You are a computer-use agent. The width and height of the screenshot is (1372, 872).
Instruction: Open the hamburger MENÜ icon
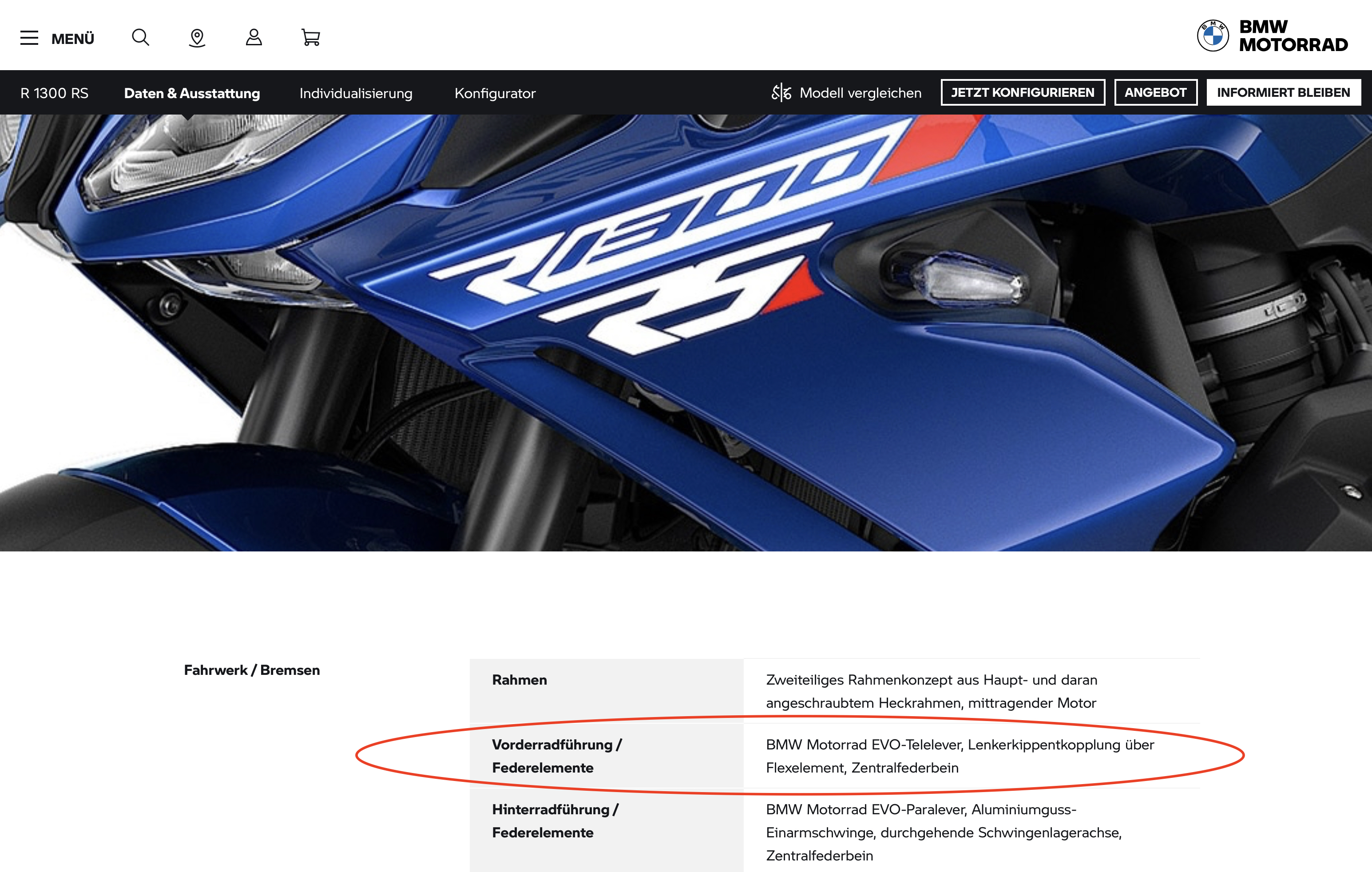(29, 38)
